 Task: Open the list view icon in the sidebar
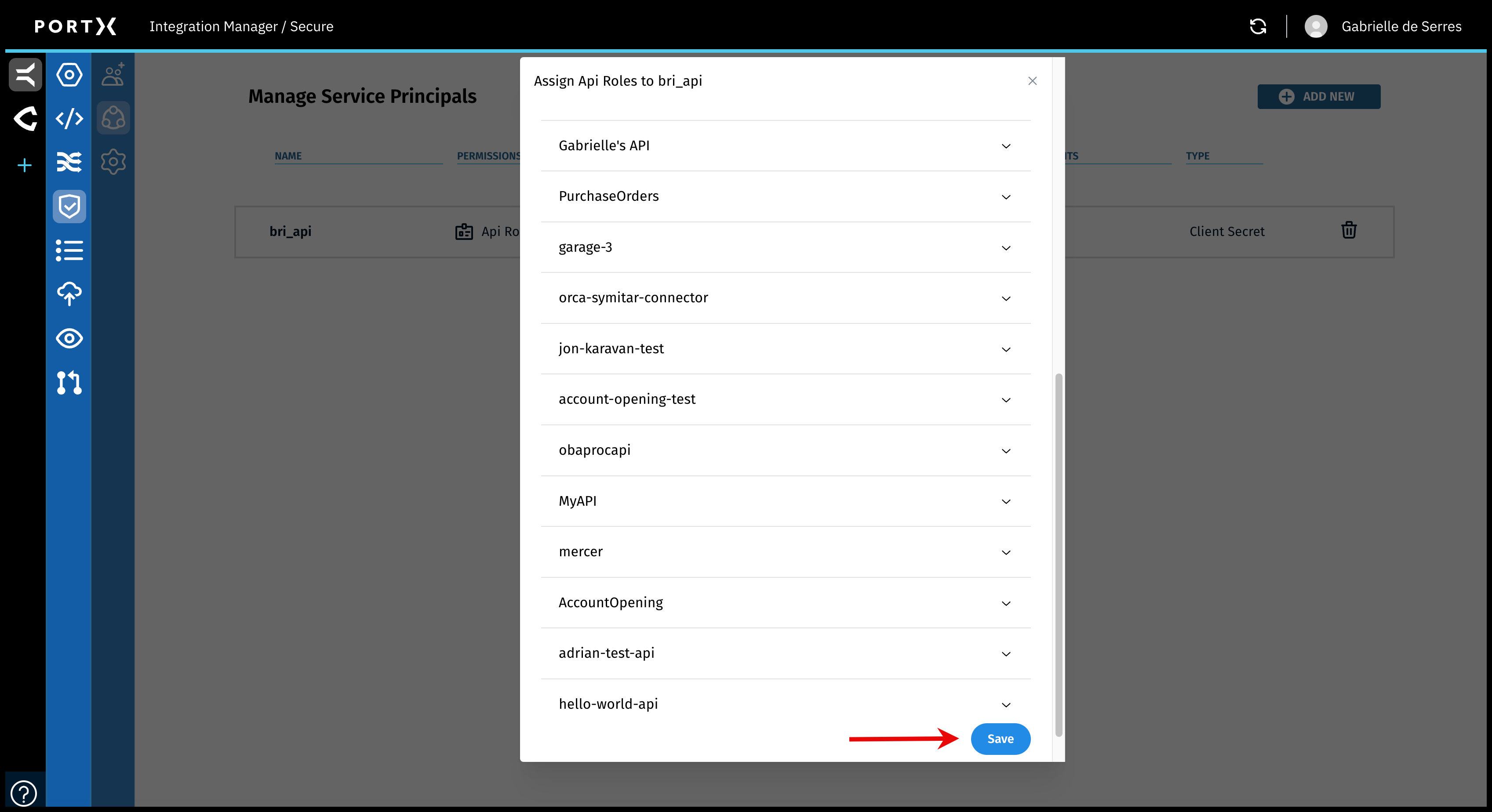pyautogui.click(x=69, y=250)
